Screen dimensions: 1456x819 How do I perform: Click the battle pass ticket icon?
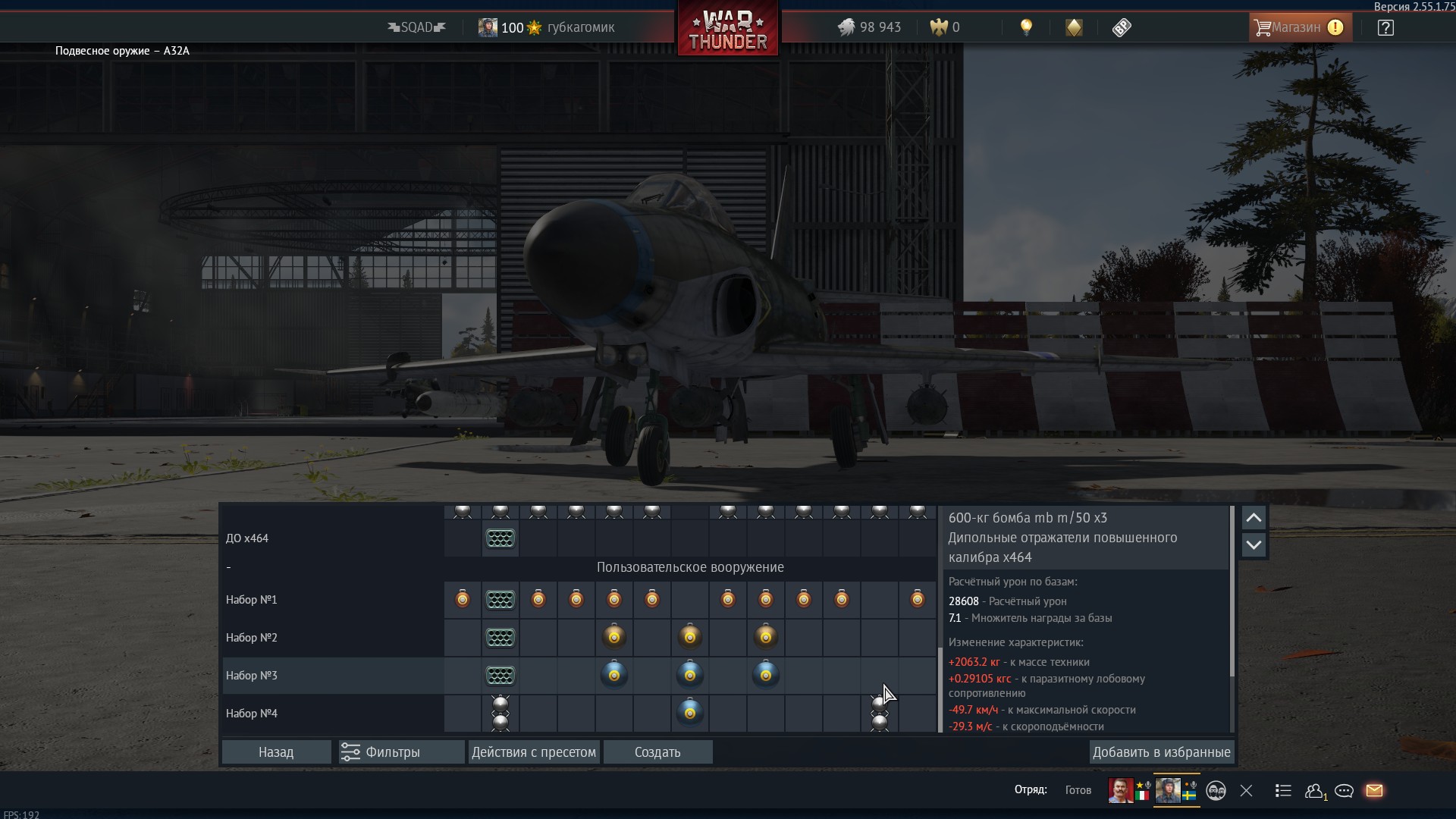(1122, 27)
